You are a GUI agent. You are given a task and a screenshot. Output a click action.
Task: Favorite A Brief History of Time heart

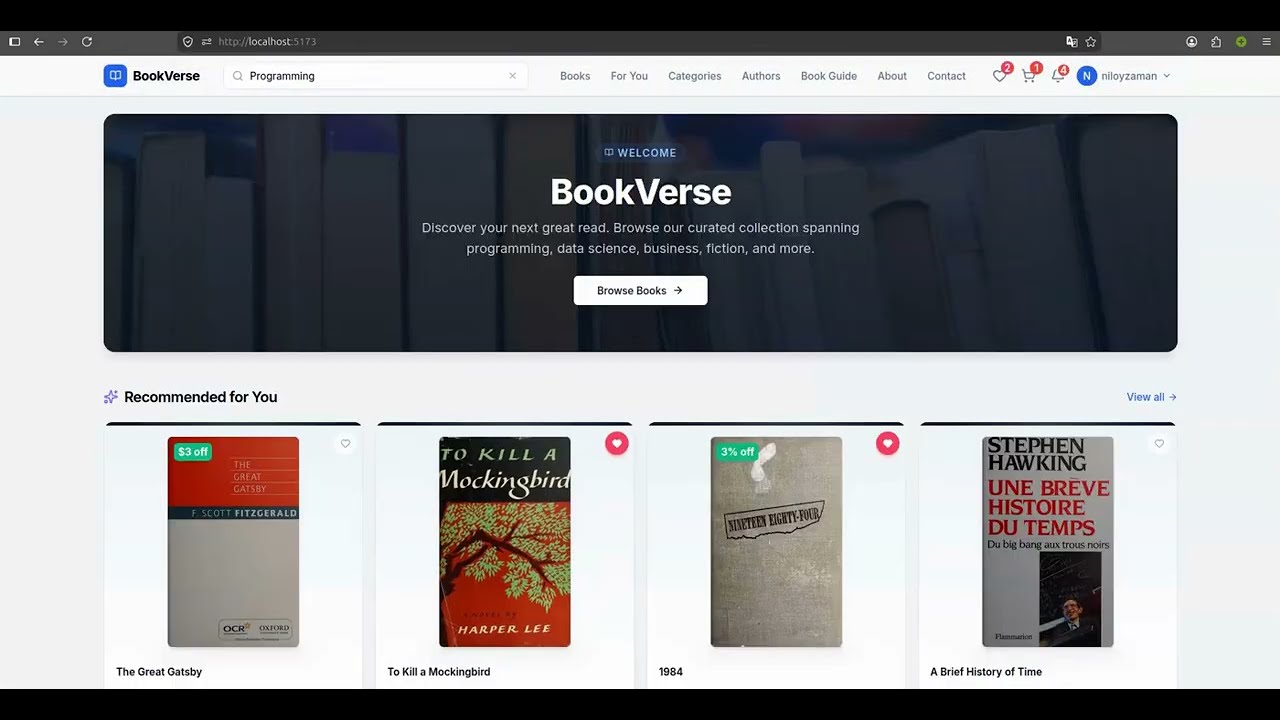[1159, 444]
